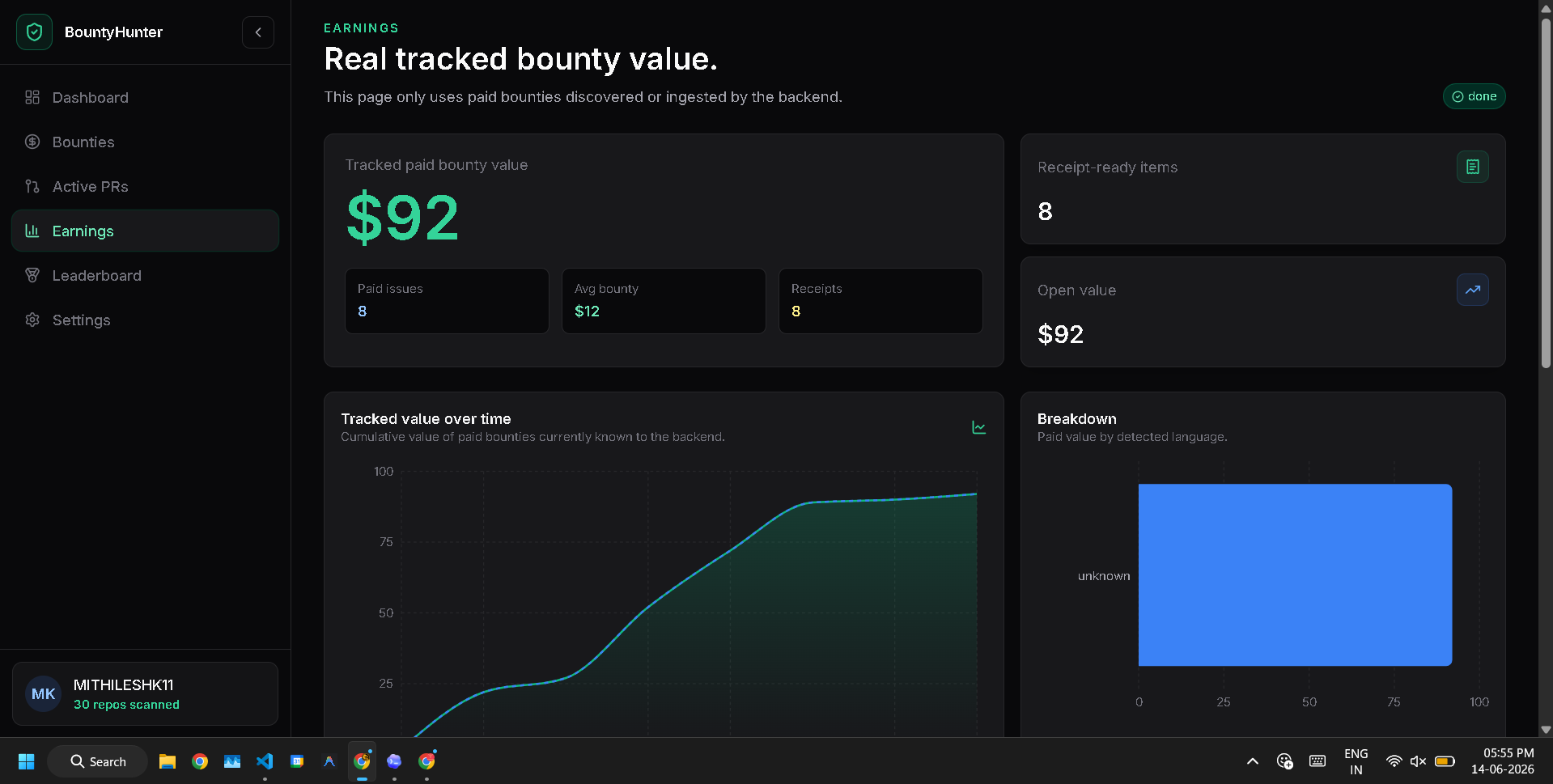Viewport: 1553px width, 784px height.
Task: Click the Receipts stat box
Action: (x=880, y=301)
